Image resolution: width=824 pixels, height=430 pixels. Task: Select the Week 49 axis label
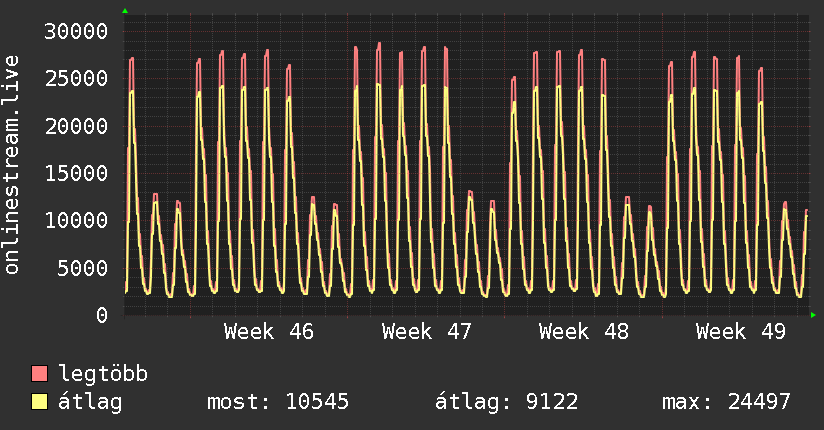[x=741, y=331]
